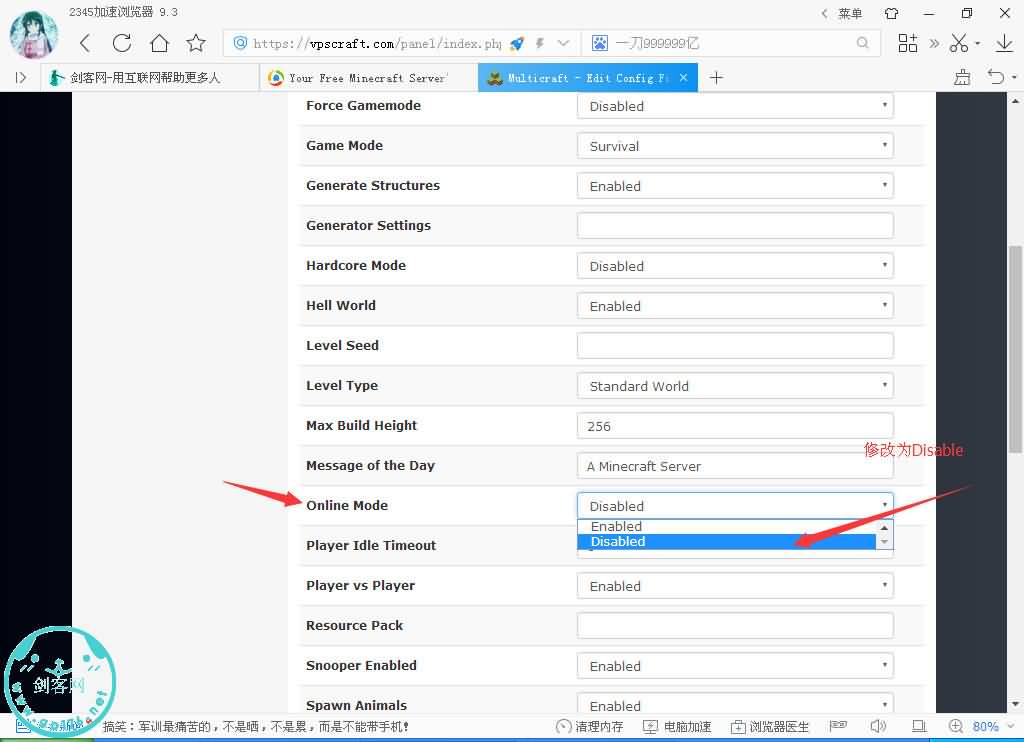Viewport: 1024px width, 742px height.
Task: Close the Multicraft Edit Config tab
Action: (x=683, y=77)
